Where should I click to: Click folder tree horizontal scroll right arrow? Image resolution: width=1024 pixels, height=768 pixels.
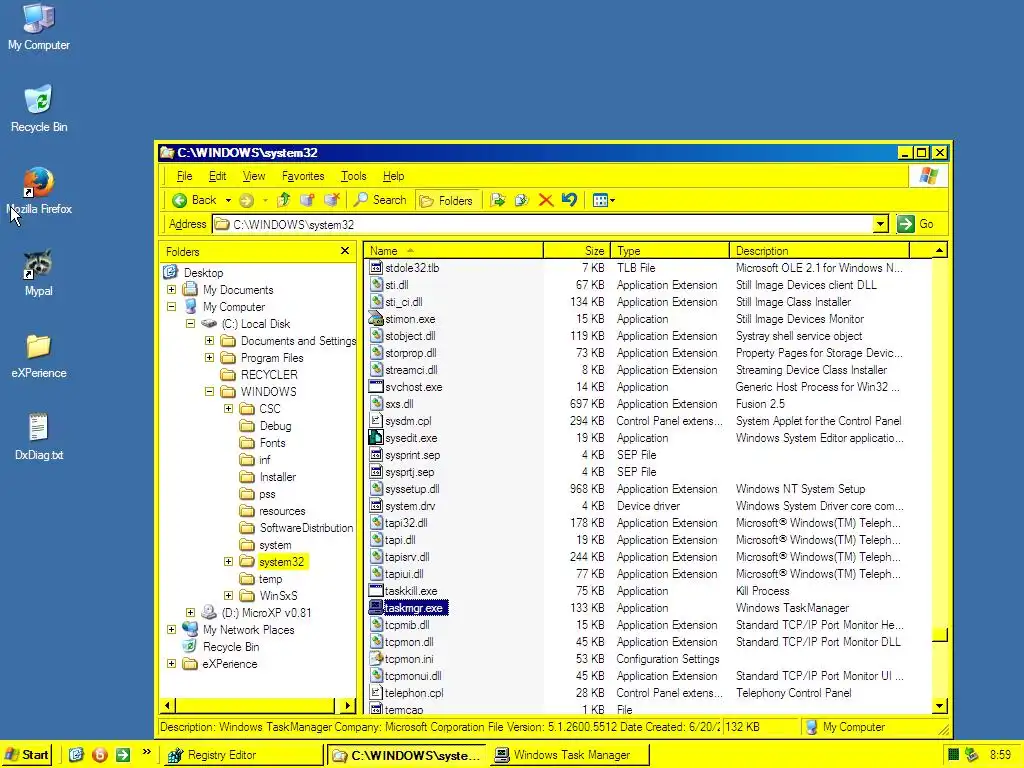[347, 705]
